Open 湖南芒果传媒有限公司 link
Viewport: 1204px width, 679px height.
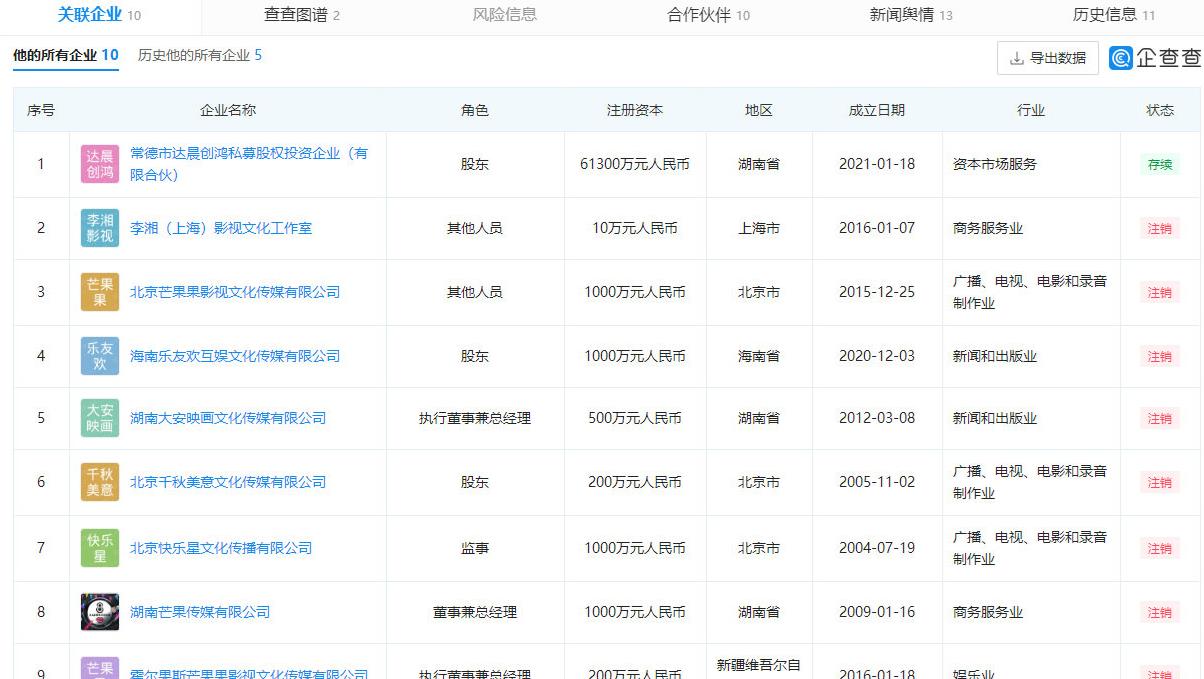point(200,612)
